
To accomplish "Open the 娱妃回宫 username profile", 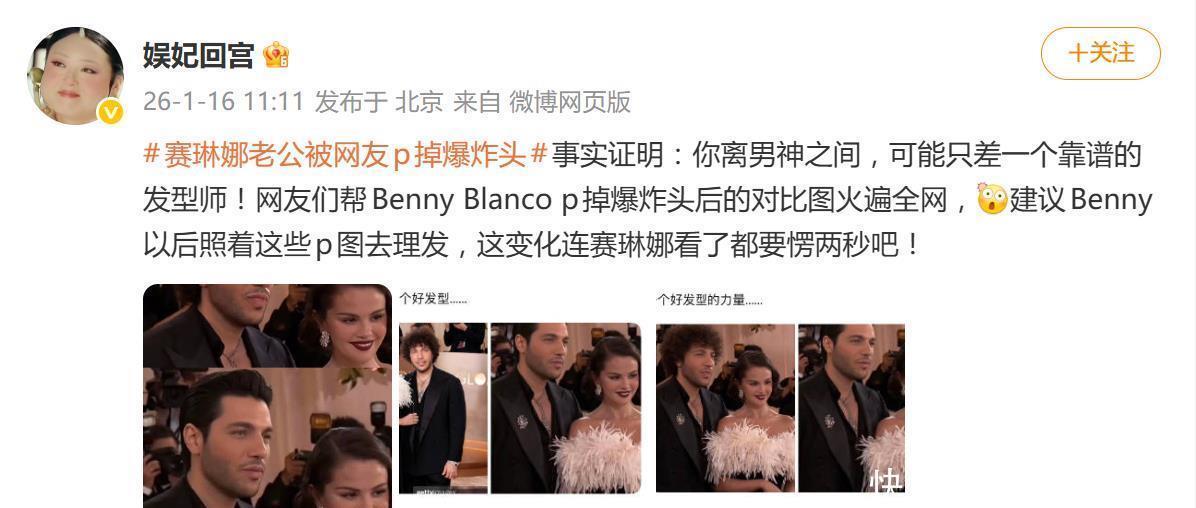I will pyautogui.click(x=198, y=55).
